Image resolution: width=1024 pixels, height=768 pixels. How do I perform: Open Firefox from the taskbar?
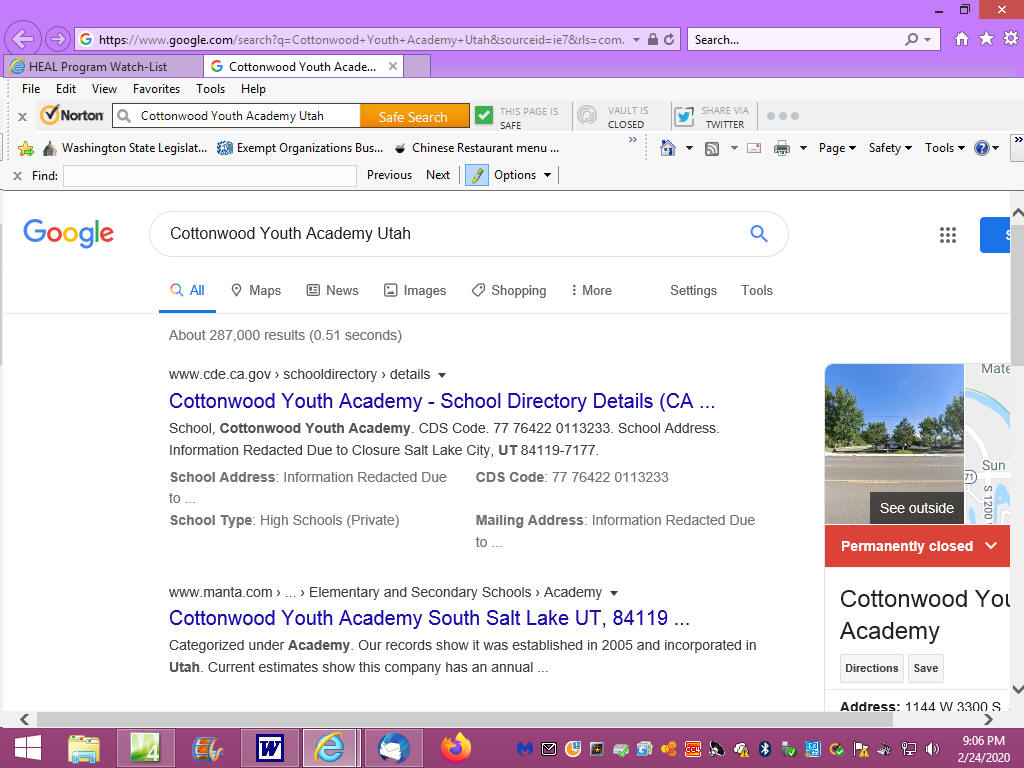click(x=456, y=748)
